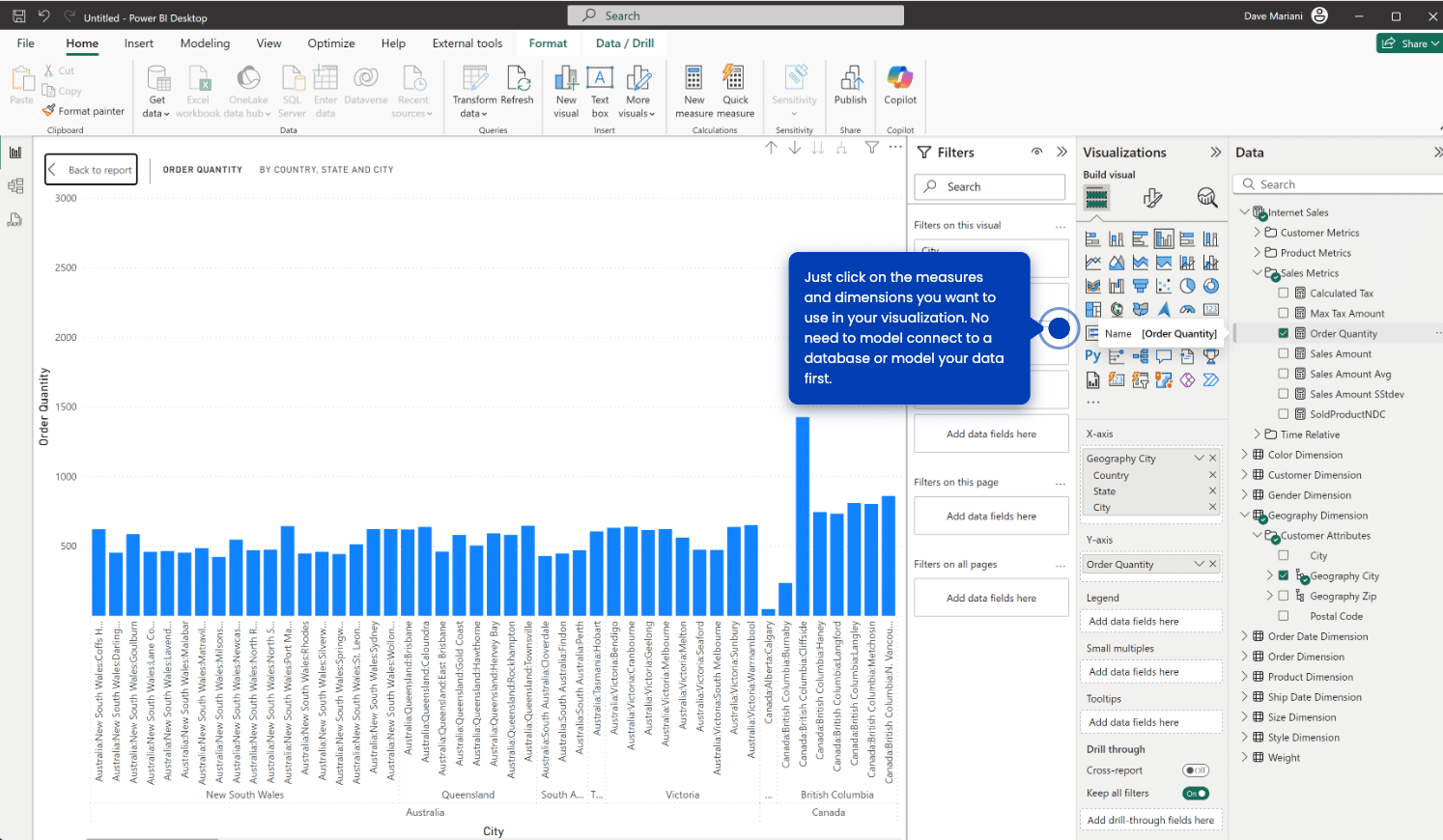The width and height of the screenshot is (1443, 840).
Task: Collapse the Sales Metrics folder
Action: 1258,273
